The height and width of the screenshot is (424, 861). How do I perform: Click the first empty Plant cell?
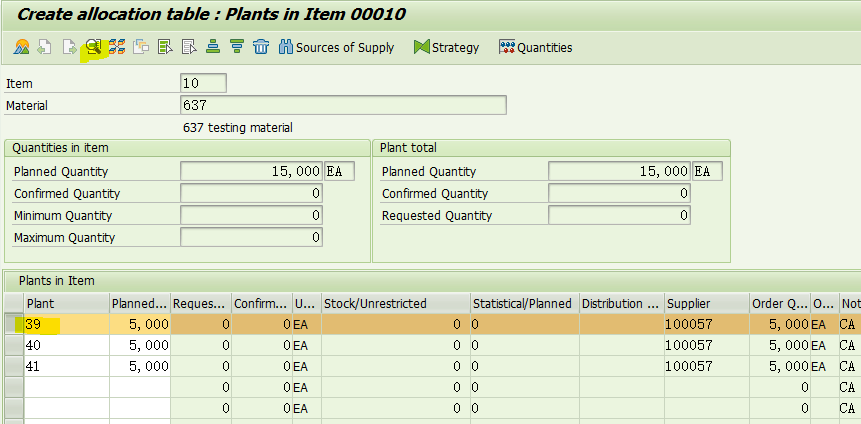click(67, 387)
